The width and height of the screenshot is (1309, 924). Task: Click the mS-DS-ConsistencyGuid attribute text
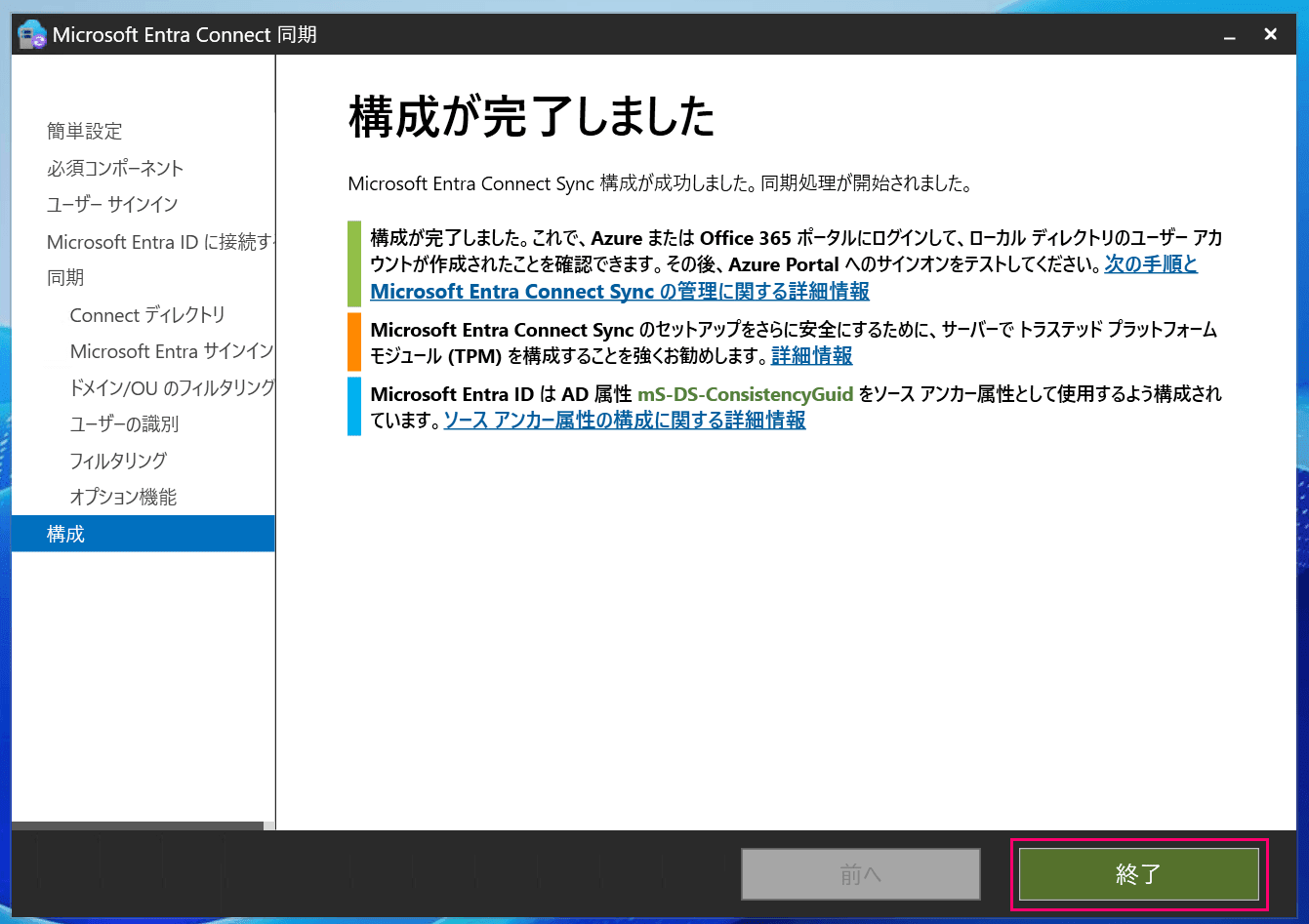pyautogui.click(x=745, y=394)
